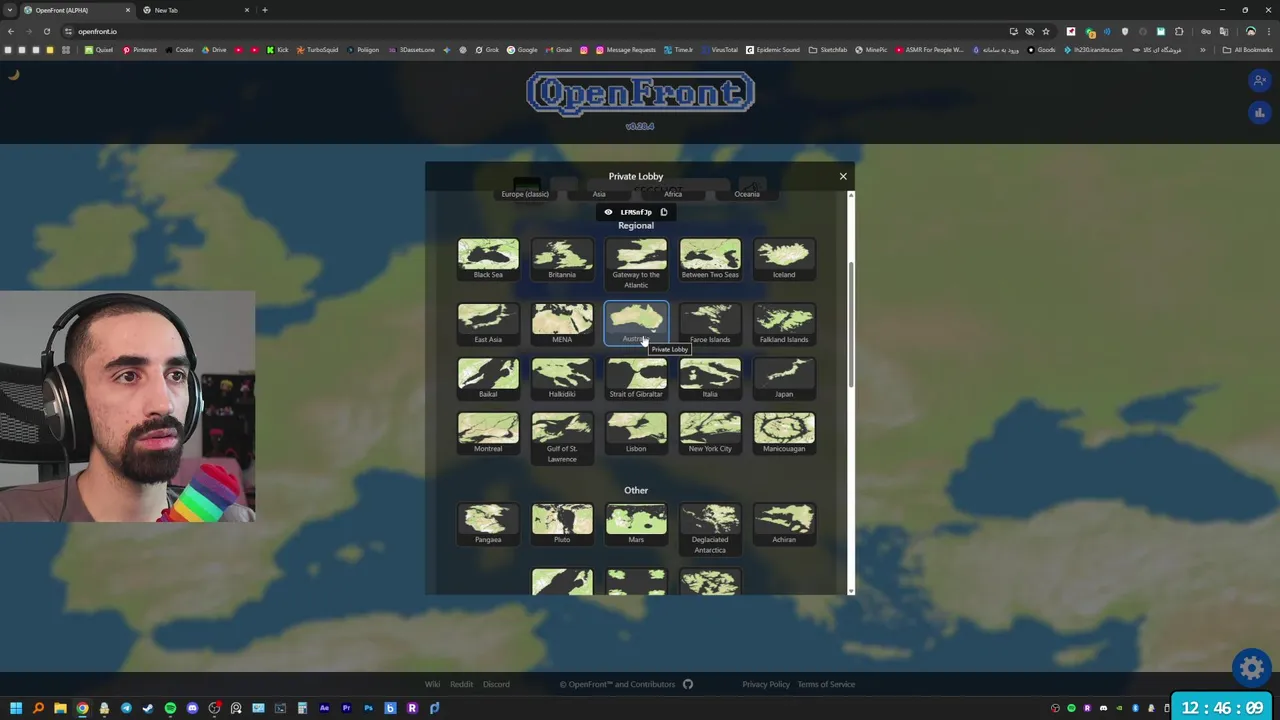Select the Black Sea map

488,259
